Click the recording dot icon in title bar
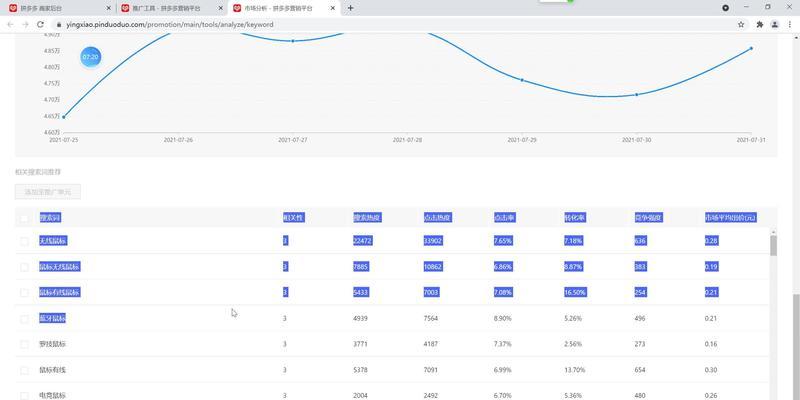The image size is (800, 400). point(726,8)
